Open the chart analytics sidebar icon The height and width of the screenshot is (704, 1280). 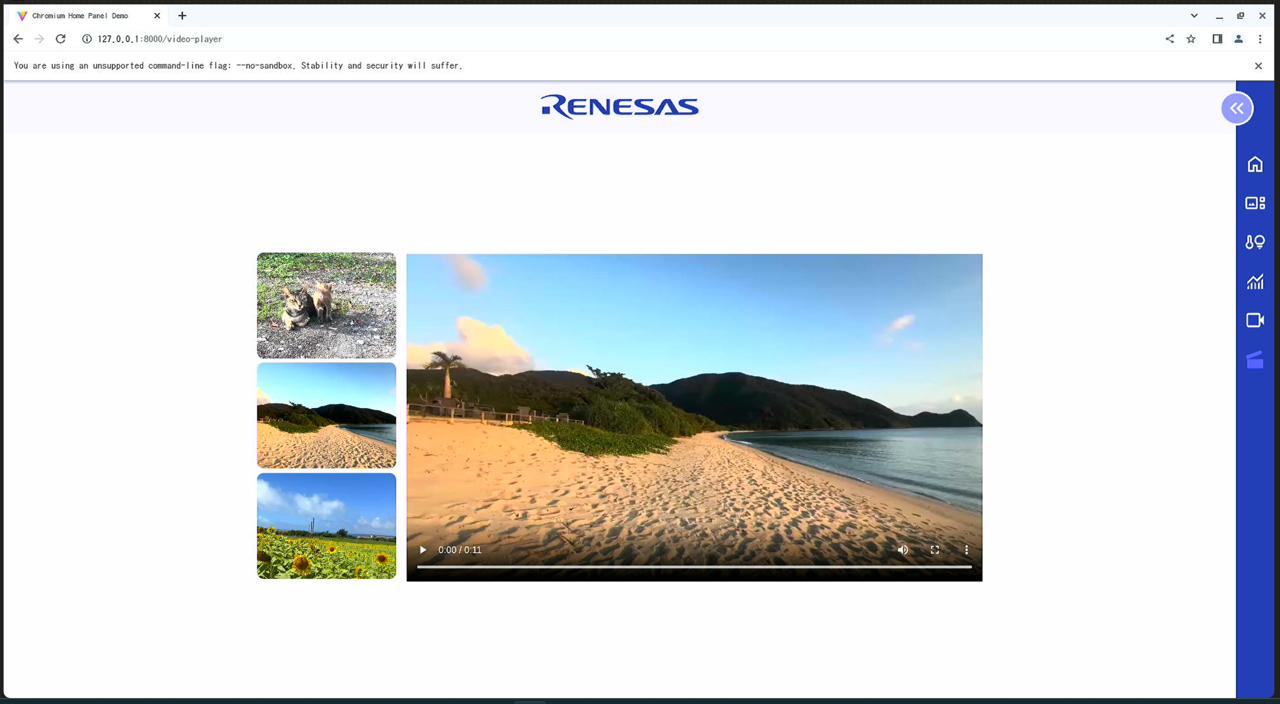pos(1255,282)
